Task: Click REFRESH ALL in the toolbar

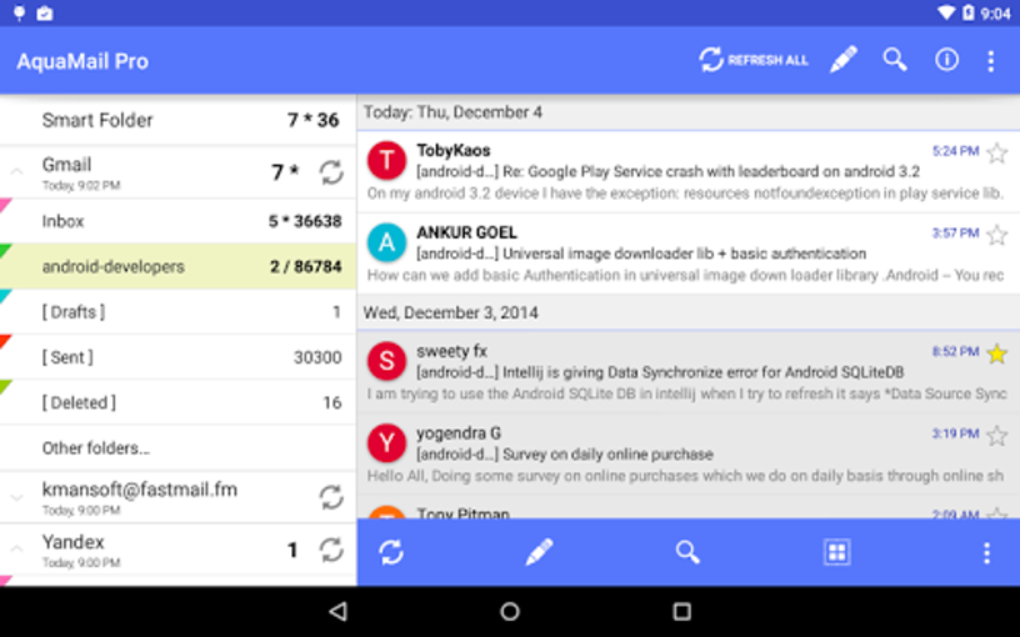Action: [752, 60]
